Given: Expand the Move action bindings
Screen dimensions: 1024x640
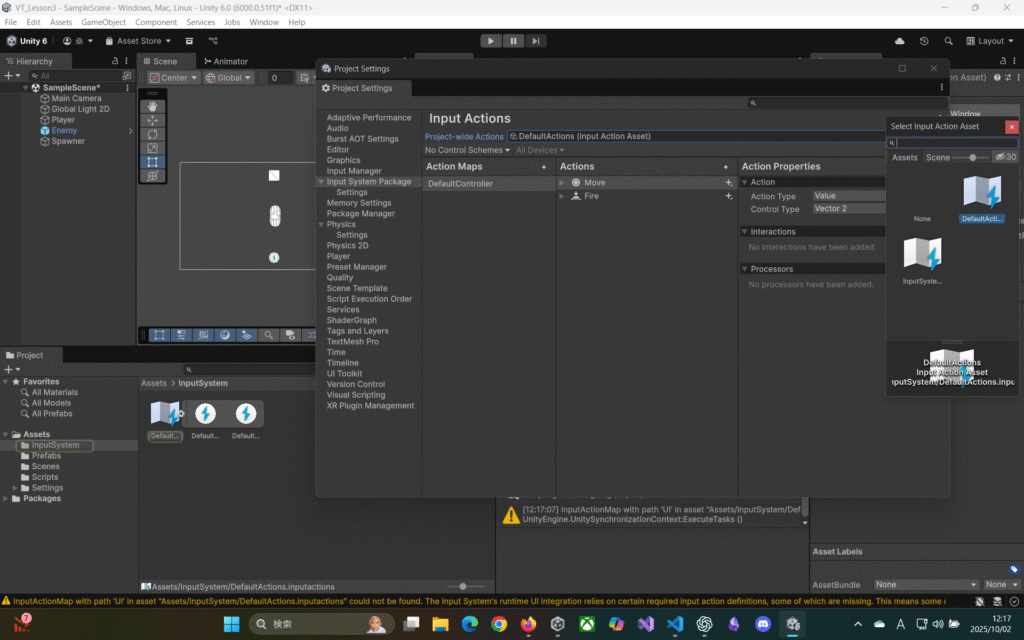Looking at the screenshot, I should click(x=563, y=183).
